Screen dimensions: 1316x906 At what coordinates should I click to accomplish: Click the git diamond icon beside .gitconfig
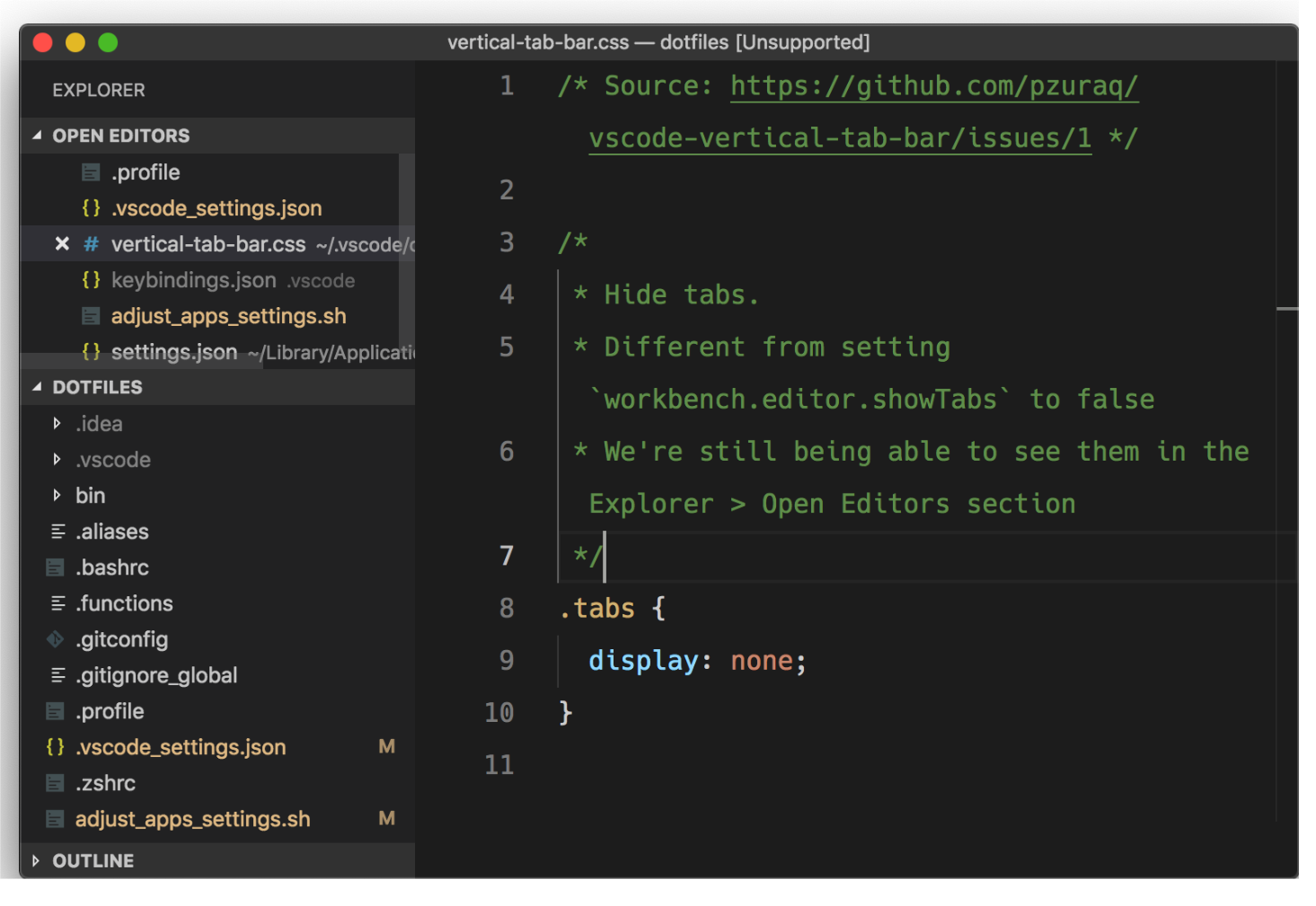tap(55, 638)
